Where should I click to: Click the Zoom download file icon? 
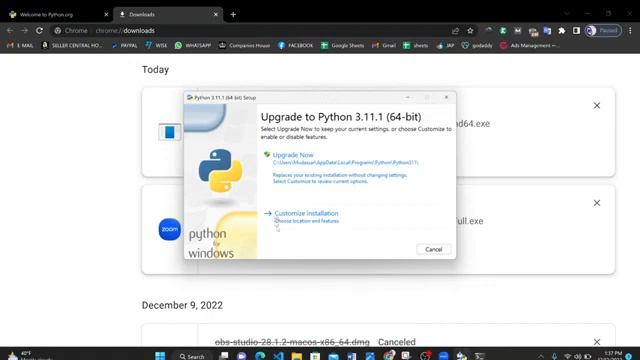pos(169,229)
